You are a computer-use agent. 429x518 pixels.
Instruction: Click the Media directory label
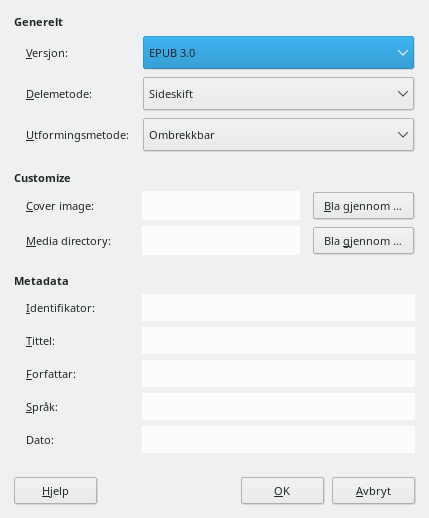(x=68, y=241)
